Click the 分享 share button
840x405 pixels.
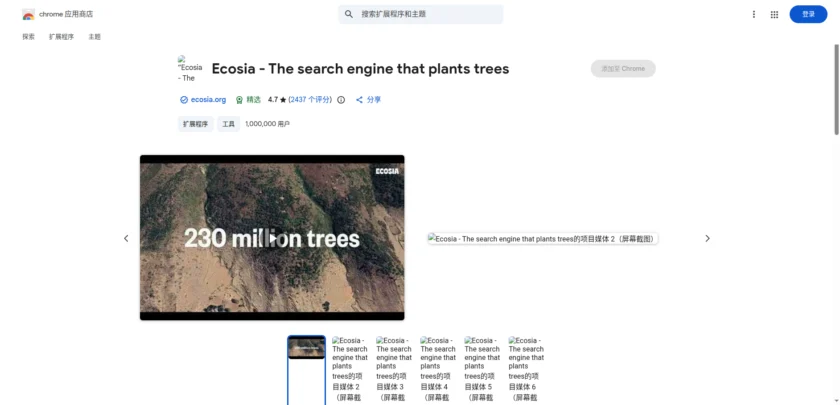pyautogui.click(x=368, y=100)
